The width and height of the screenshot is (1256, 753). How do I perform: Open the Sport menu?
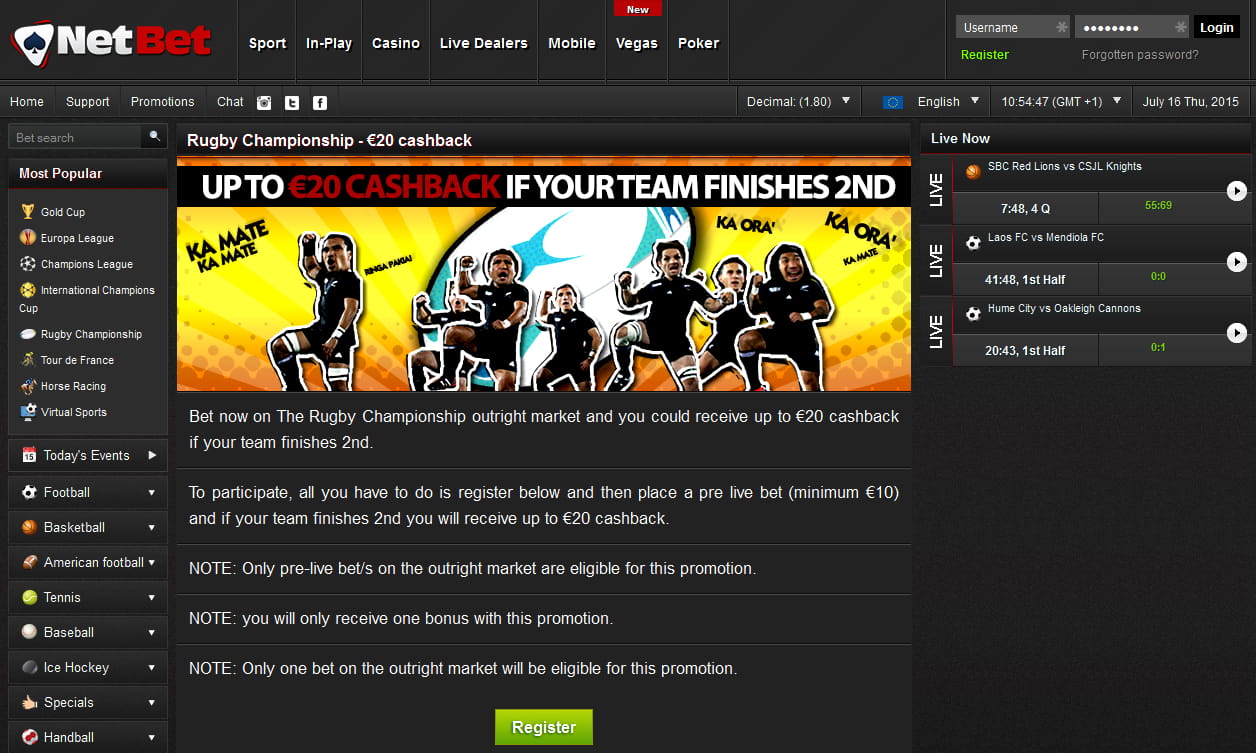point(267,43)
